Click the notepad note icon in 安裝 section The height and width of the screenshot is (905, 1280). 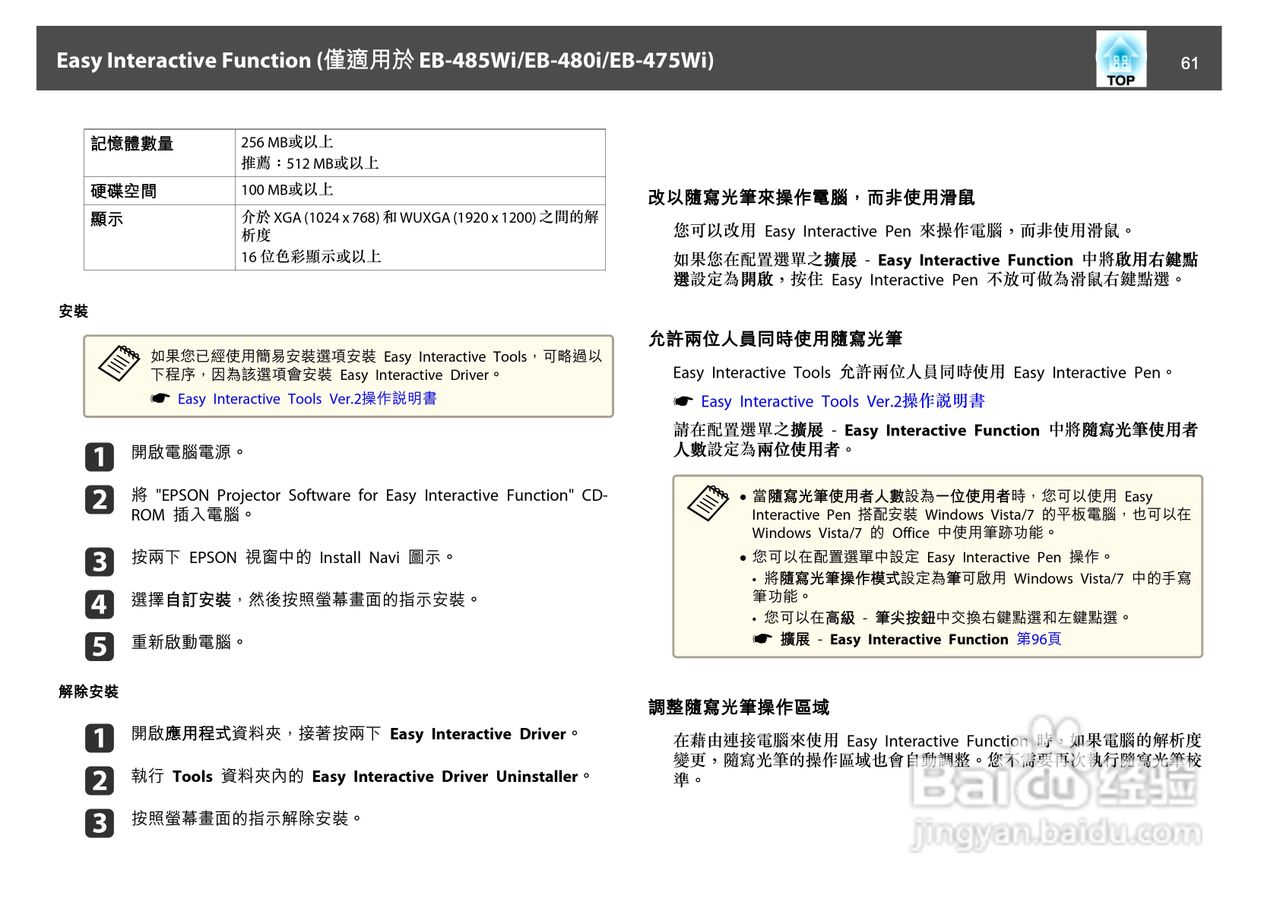(x=118, y=362)
